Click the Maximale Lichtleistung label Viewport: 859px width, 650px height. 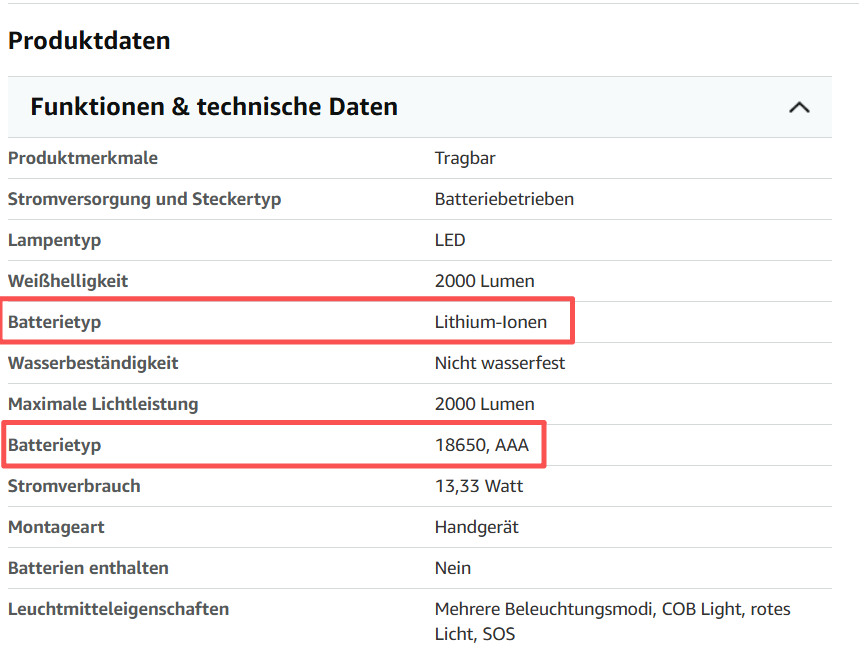coord(103,404)
